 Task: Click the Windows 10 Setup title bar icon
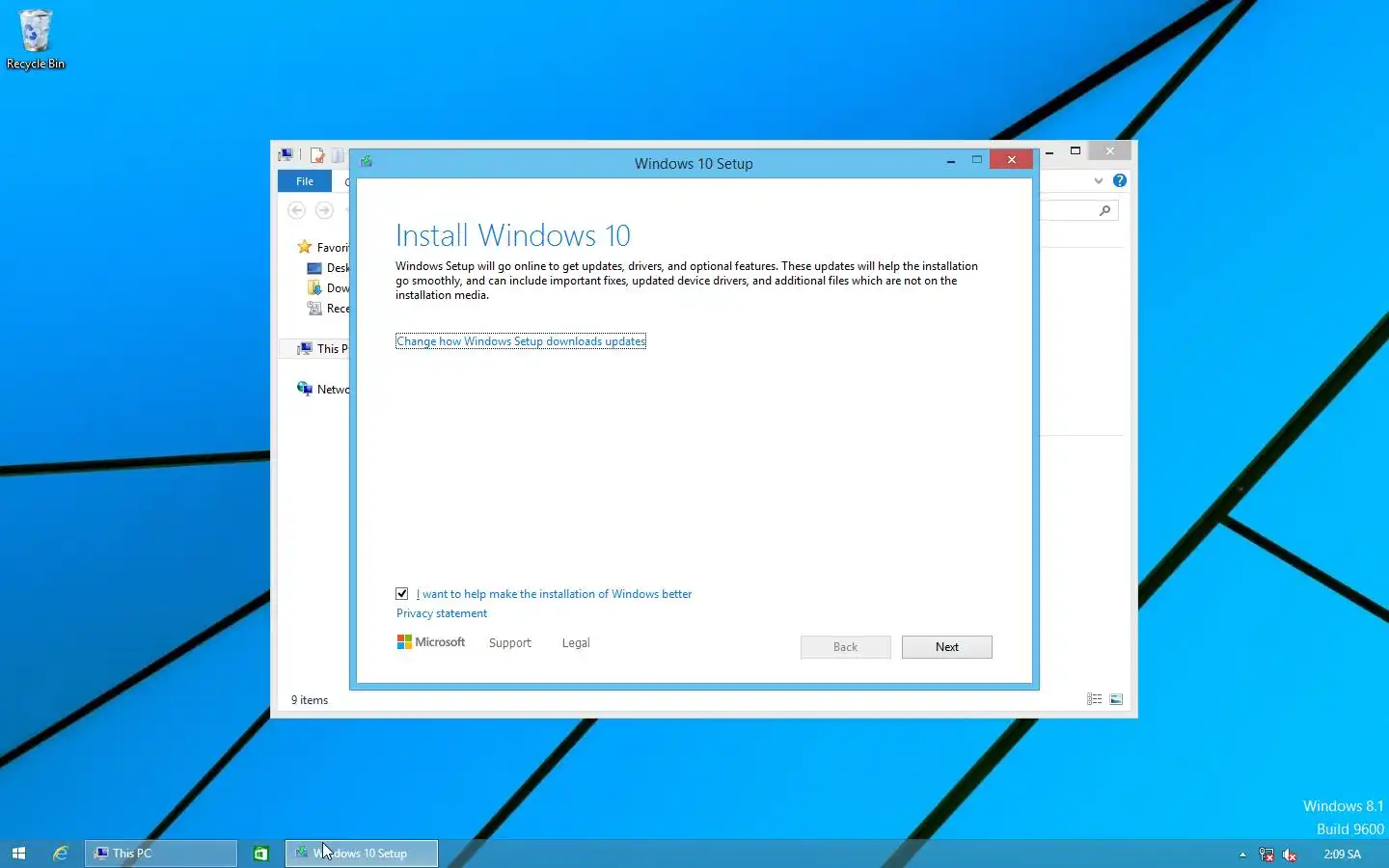click(367, 161)
